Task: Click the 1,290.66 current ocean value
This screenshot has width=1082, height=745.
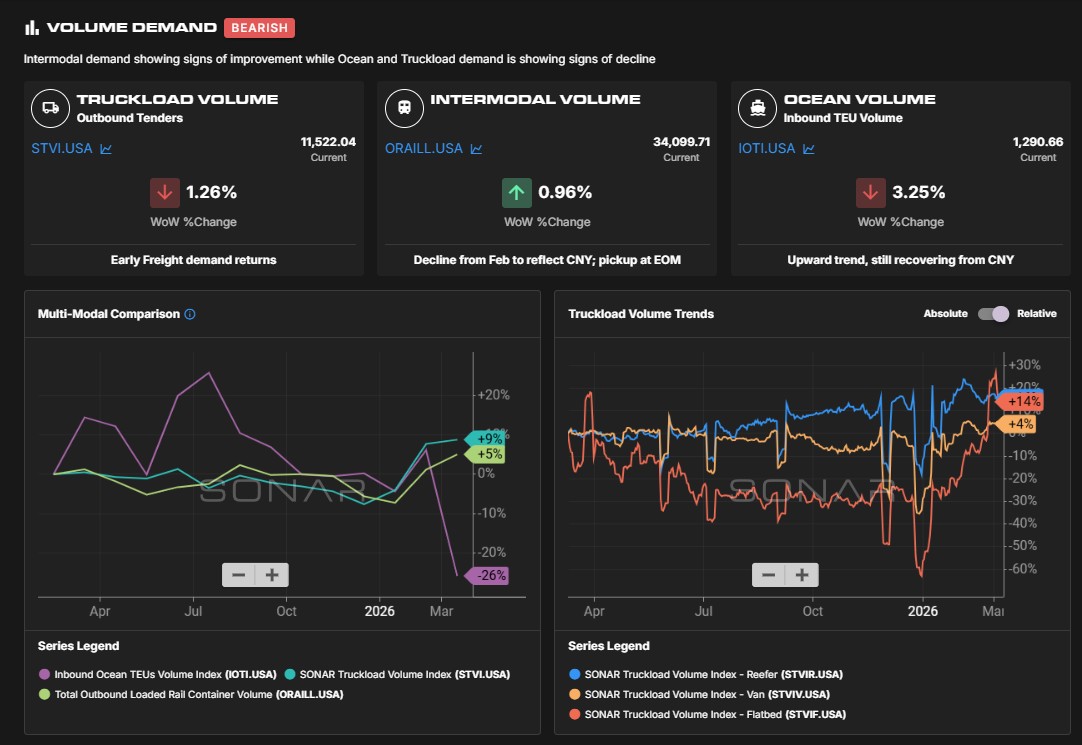Action: click(x=1038, y=142)
